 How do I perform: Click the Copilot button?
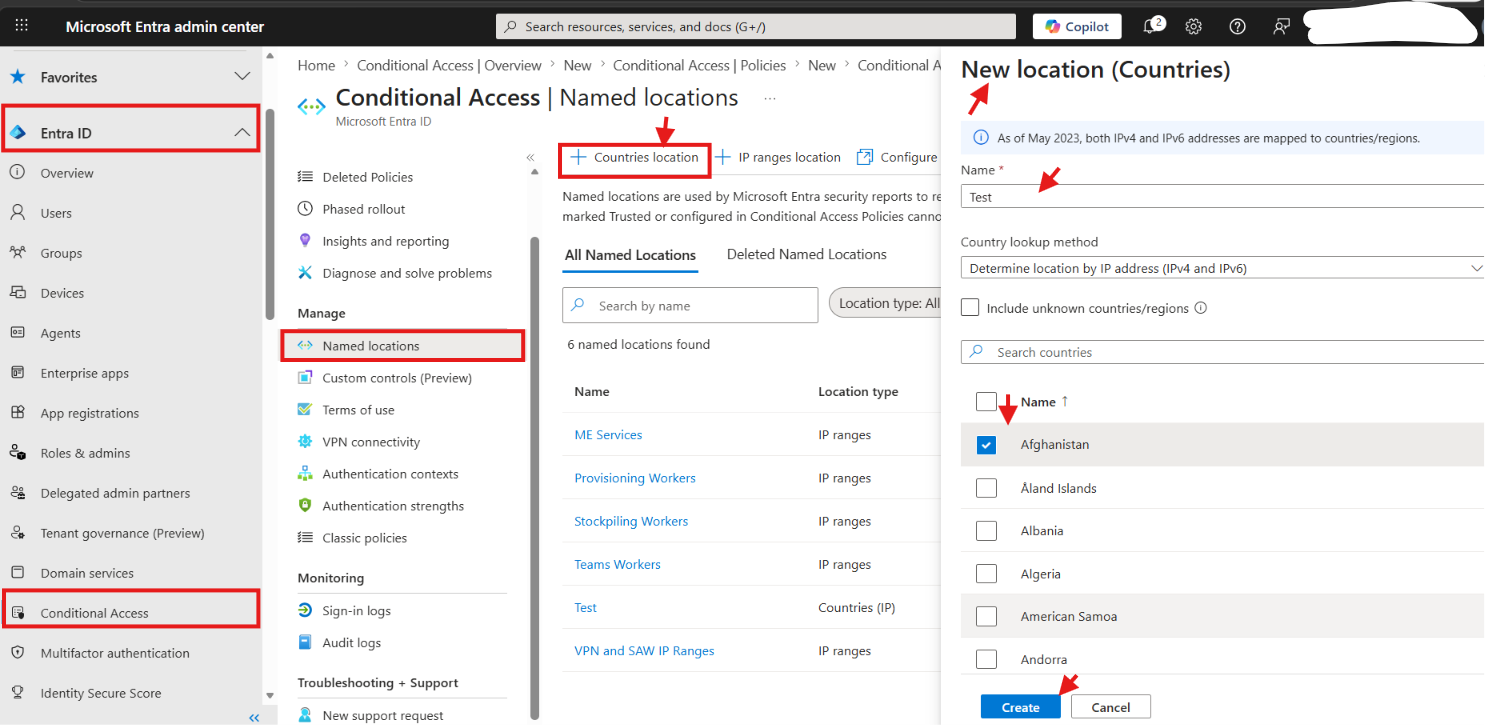click(1077, 27)
